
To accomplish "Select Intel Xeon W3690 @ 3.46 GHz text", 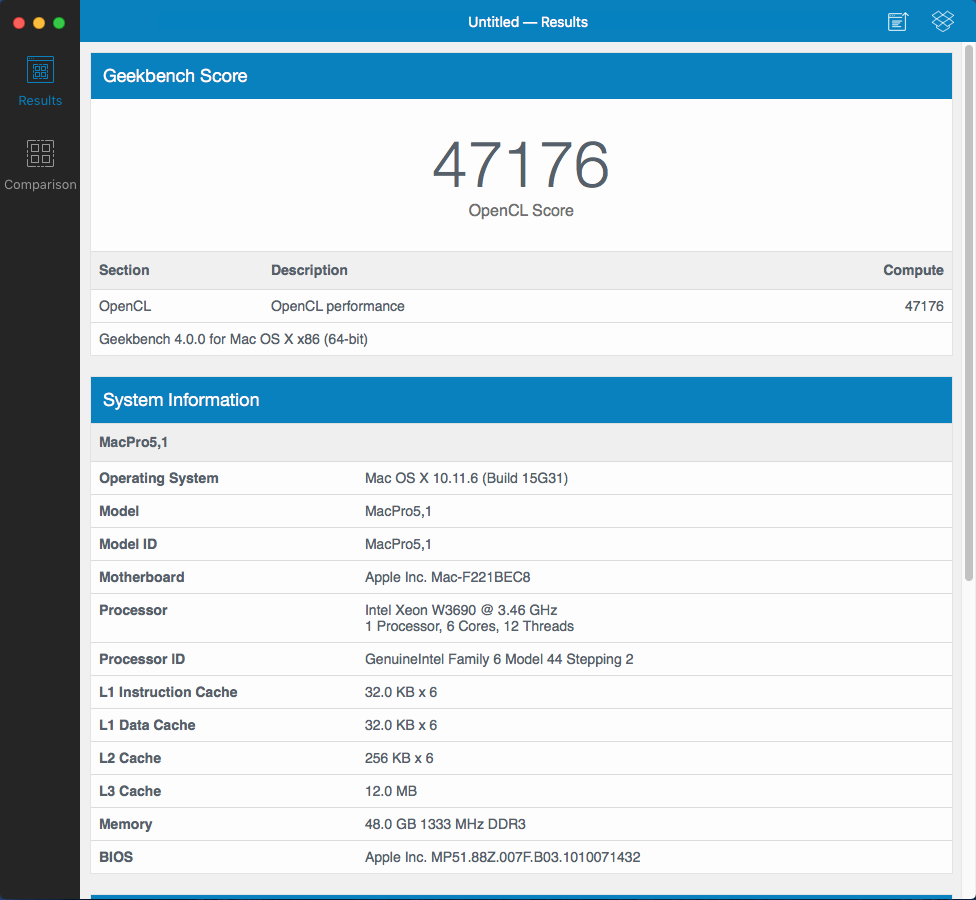I will pyautogui.click(x=461, y=610).
